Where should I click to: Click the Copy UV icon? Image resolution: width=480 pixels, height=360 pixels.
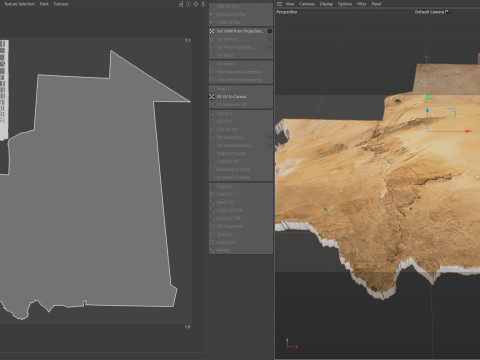[211, 186]
